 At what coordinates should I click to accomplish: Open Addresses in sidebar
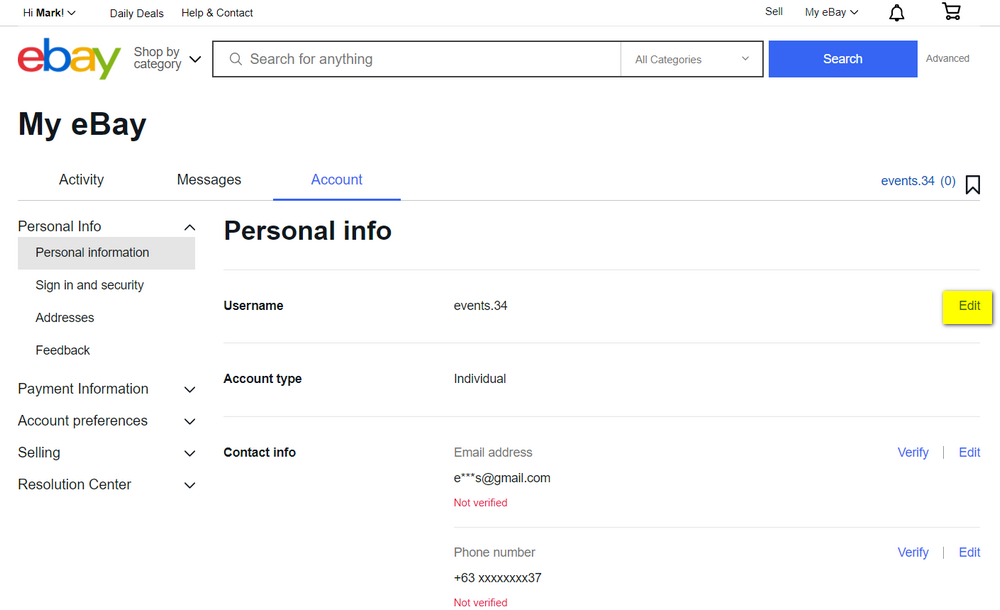(x=64, y=318)
